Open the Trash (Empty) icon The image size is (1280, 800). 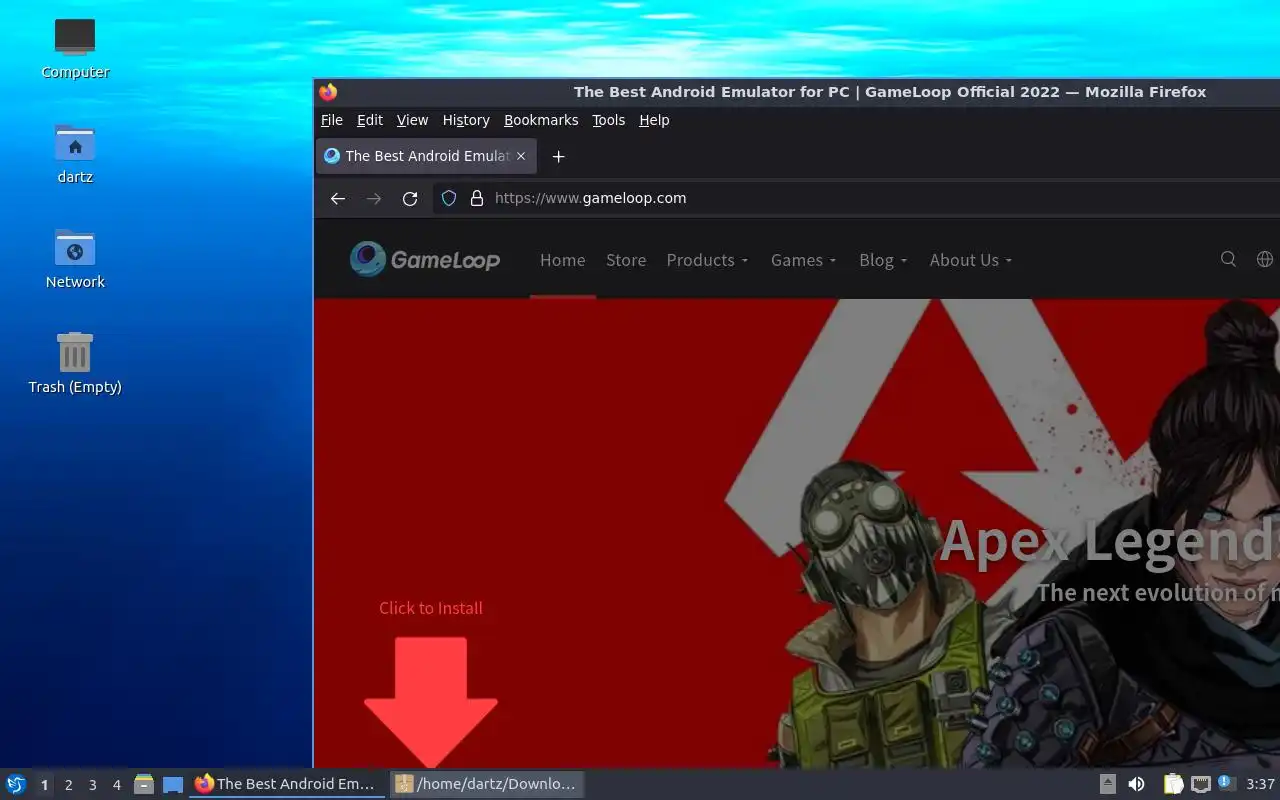click(75, 363)
